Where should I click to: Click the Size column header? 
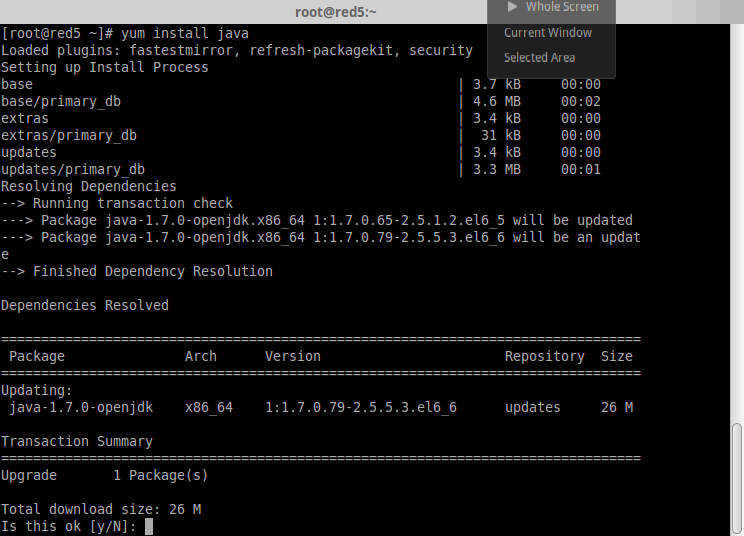[x=617, y=356]
